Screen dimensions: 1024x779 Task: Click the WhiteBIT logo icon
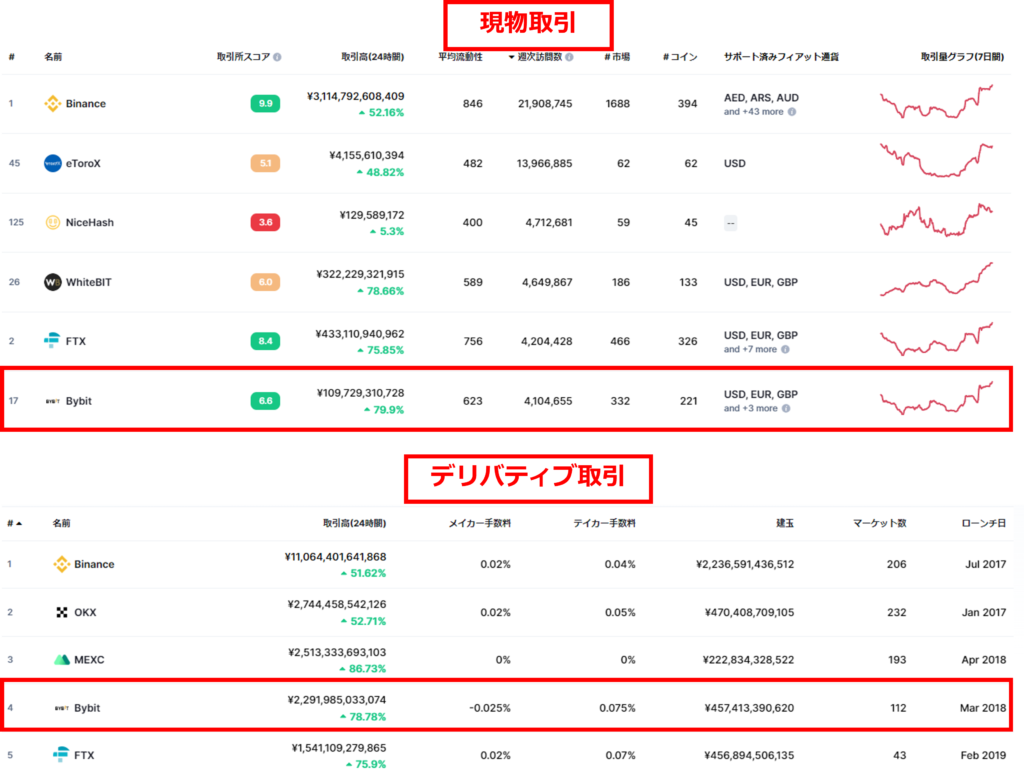[x=52, y=282]
